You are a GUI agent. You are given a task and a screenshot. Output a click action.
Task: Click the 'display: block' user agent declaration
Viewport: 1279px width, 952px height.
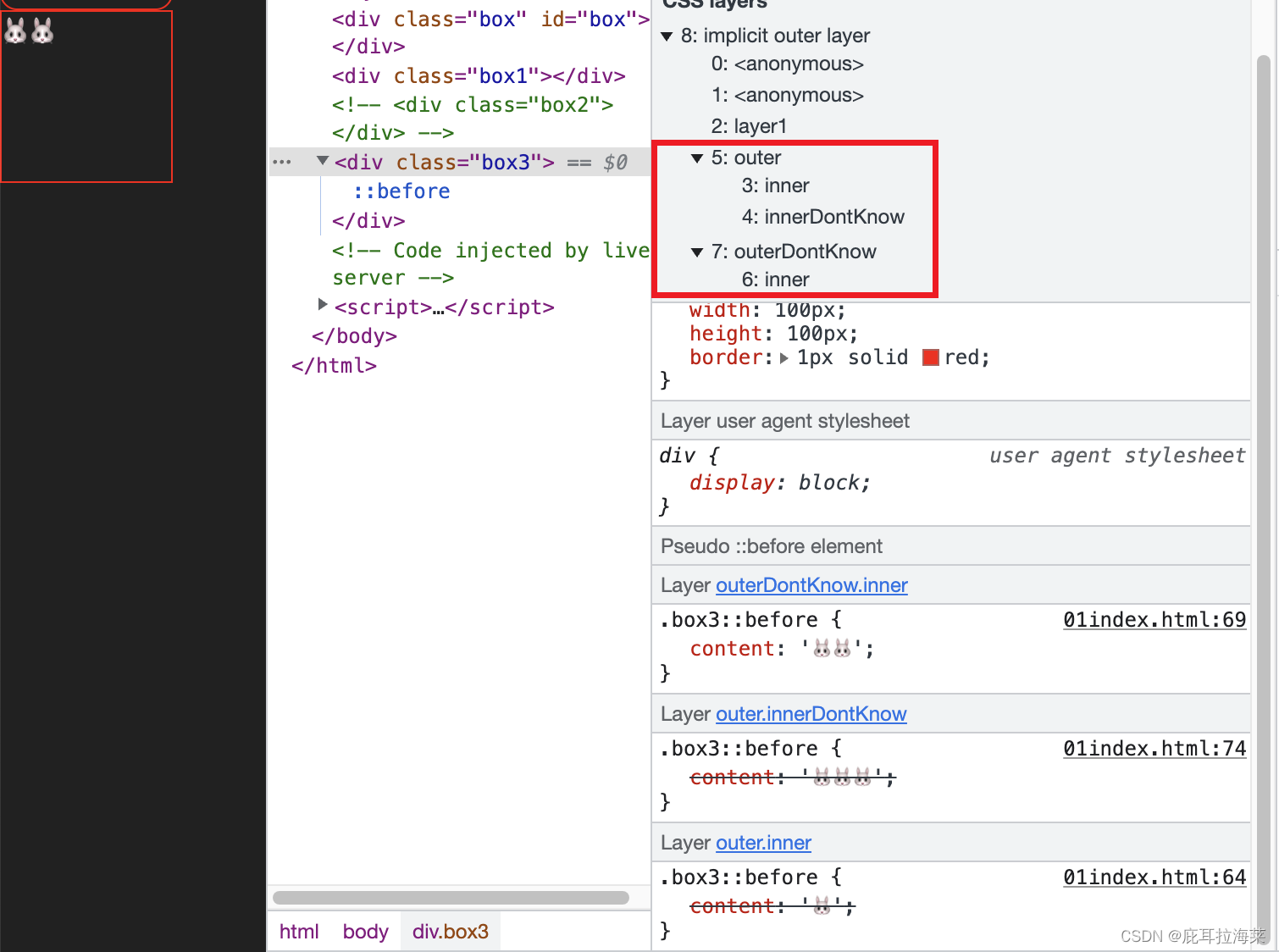click(780, 483)
